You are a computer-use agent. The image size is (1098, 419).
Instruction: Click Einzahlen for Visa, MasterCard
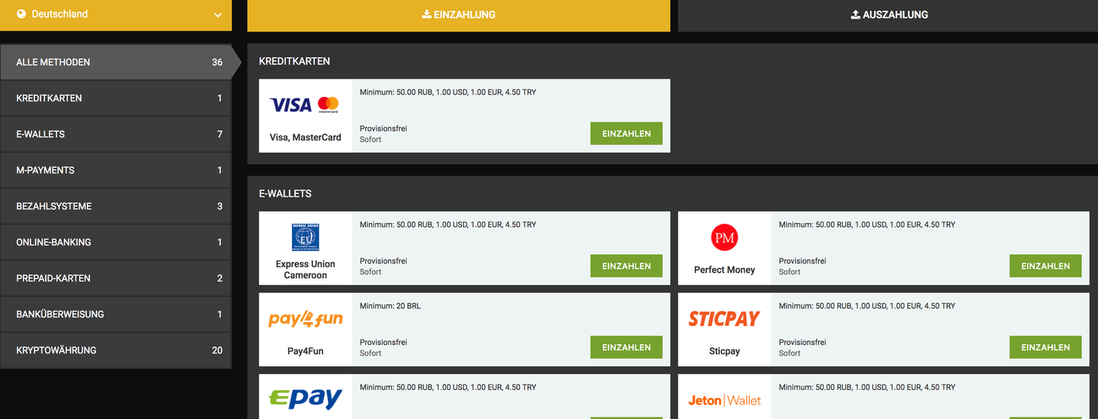(626, 133)
